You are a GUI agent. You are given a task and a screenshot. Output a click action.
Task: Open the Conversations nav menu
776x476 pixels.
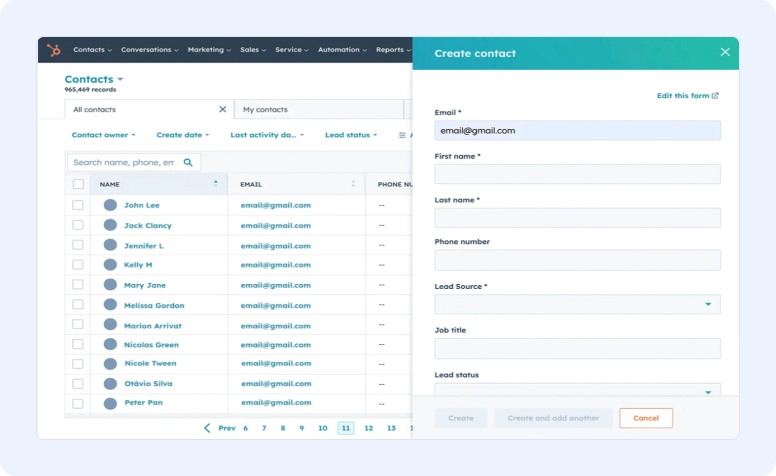click(149, 50)
